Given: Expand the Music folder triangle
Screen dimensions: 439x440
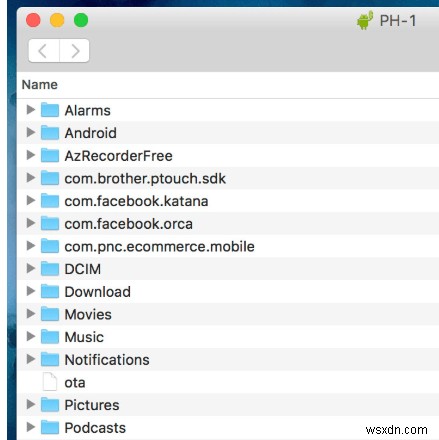Looking at the screenshot, I should (x=31, y=336).
